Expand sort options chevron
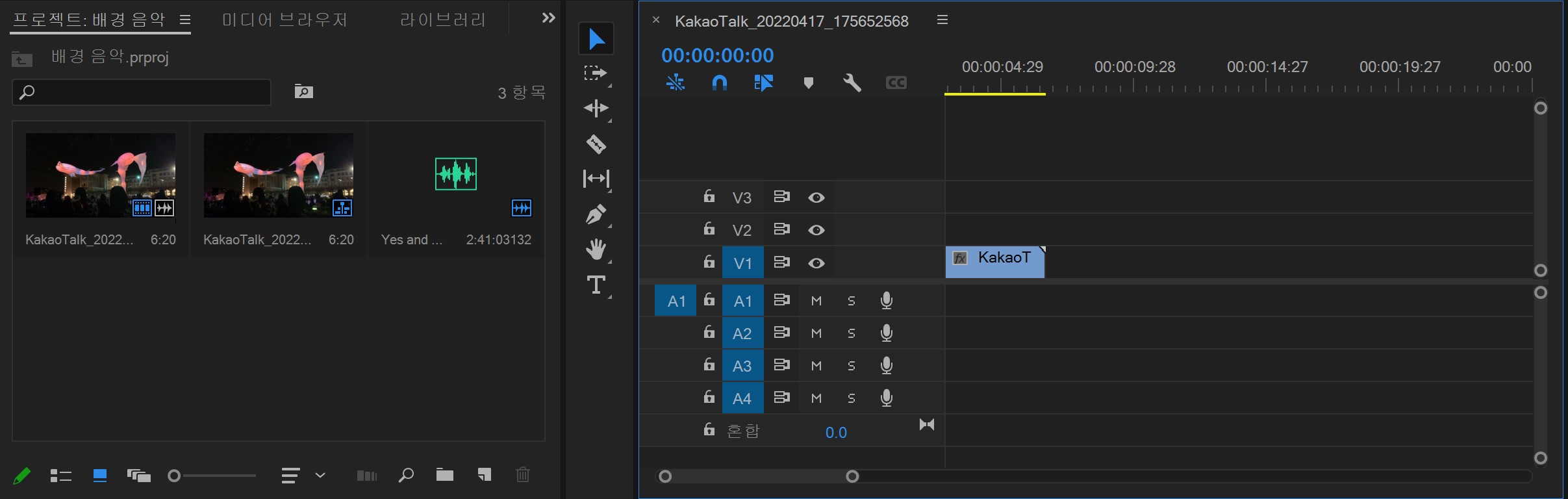Viewport: 1568px width, 499px height. [x=320, y=476]
